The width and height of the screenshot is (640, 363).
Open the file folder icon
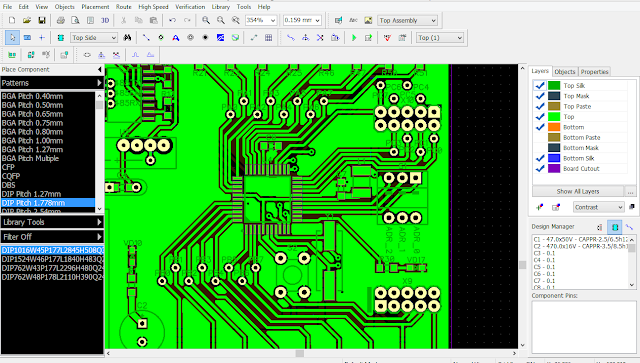(27, 20)
